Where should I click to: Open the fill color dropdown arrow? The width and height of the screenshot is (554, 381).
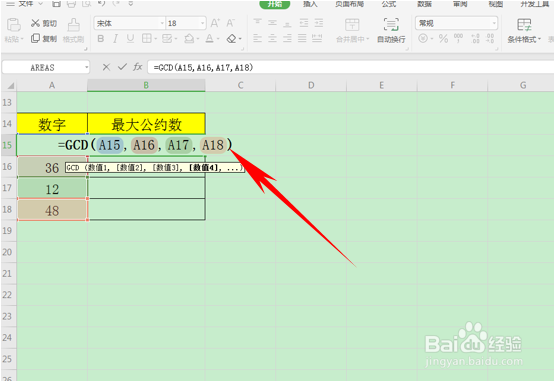198,39
